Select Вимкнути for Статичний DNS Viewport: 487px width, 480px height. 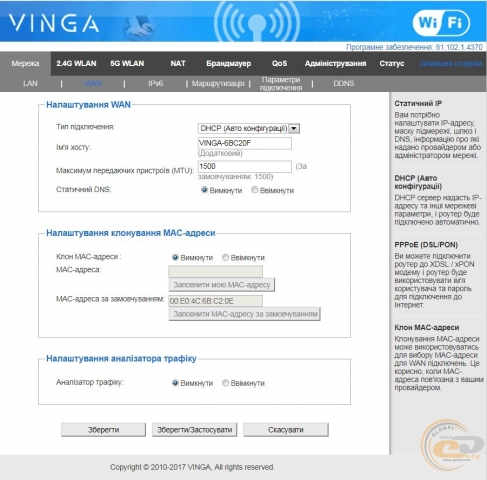coord(204,190)
